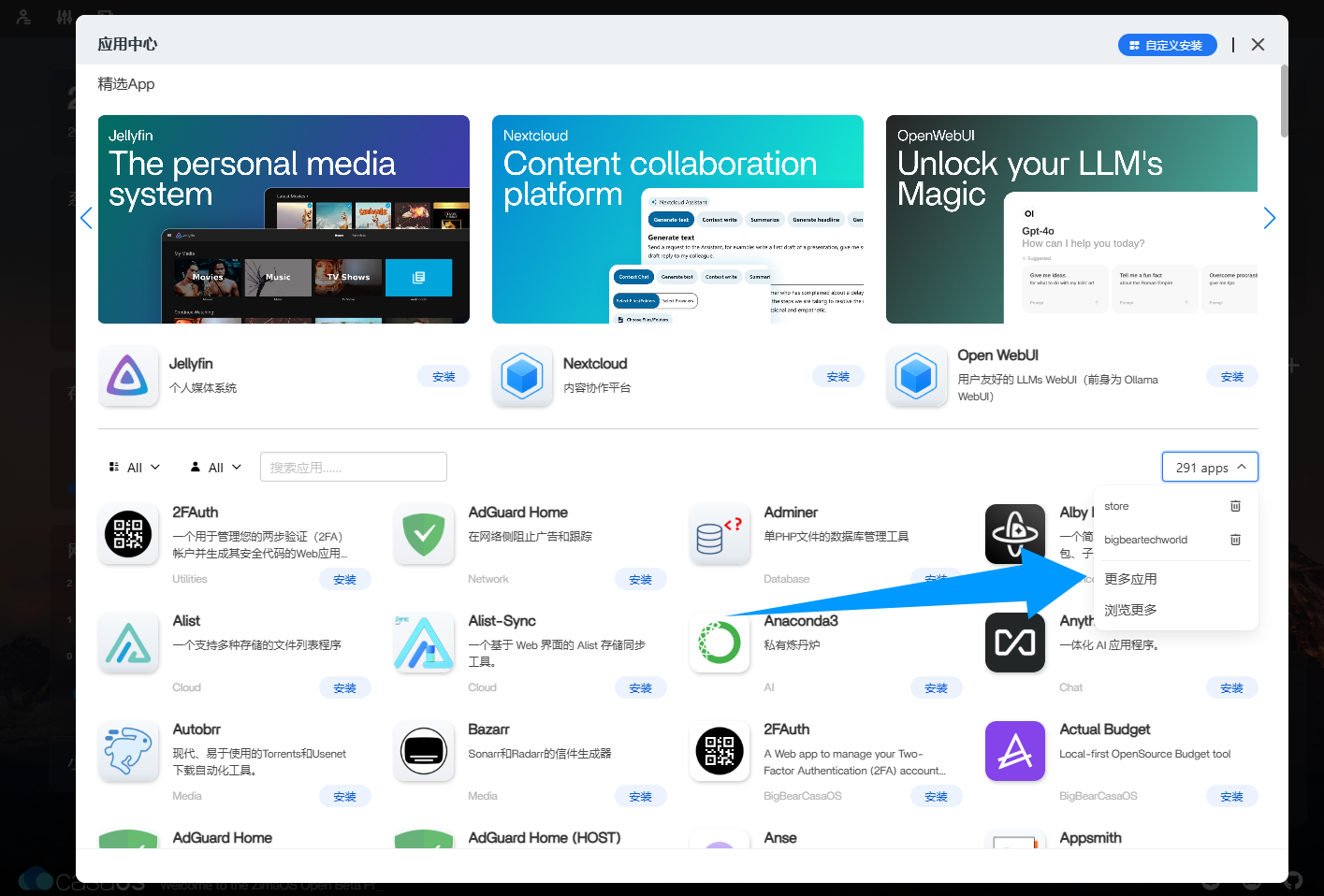Delete the store source with trash icon
The image size is (1324, 896).
click(x=1235, y=506)
